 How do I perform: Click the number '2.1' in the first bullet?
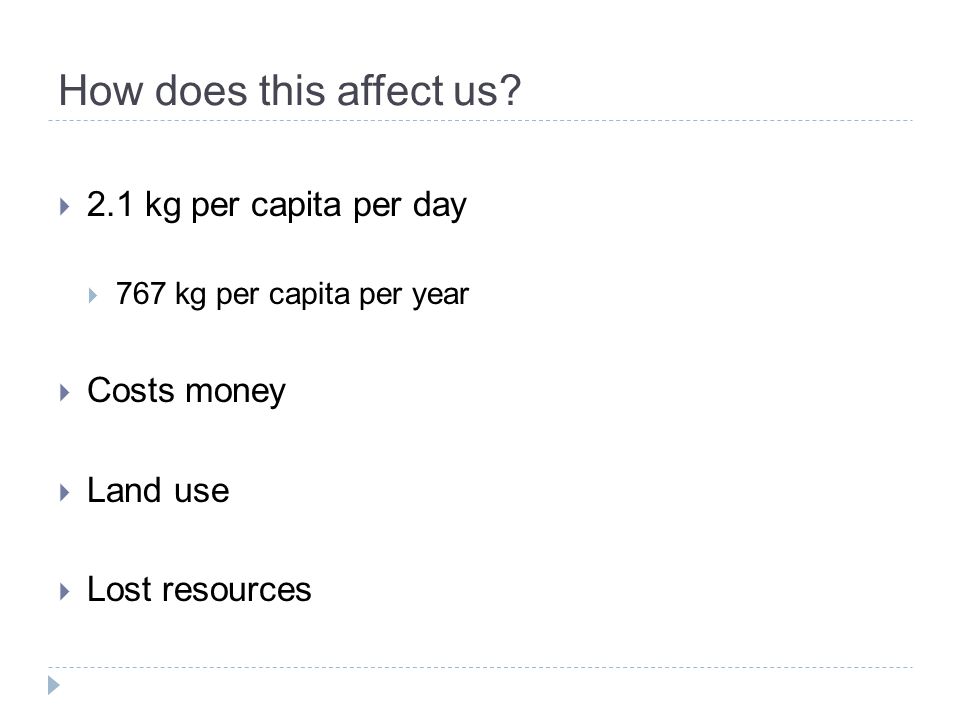click(x=110, y=204)
